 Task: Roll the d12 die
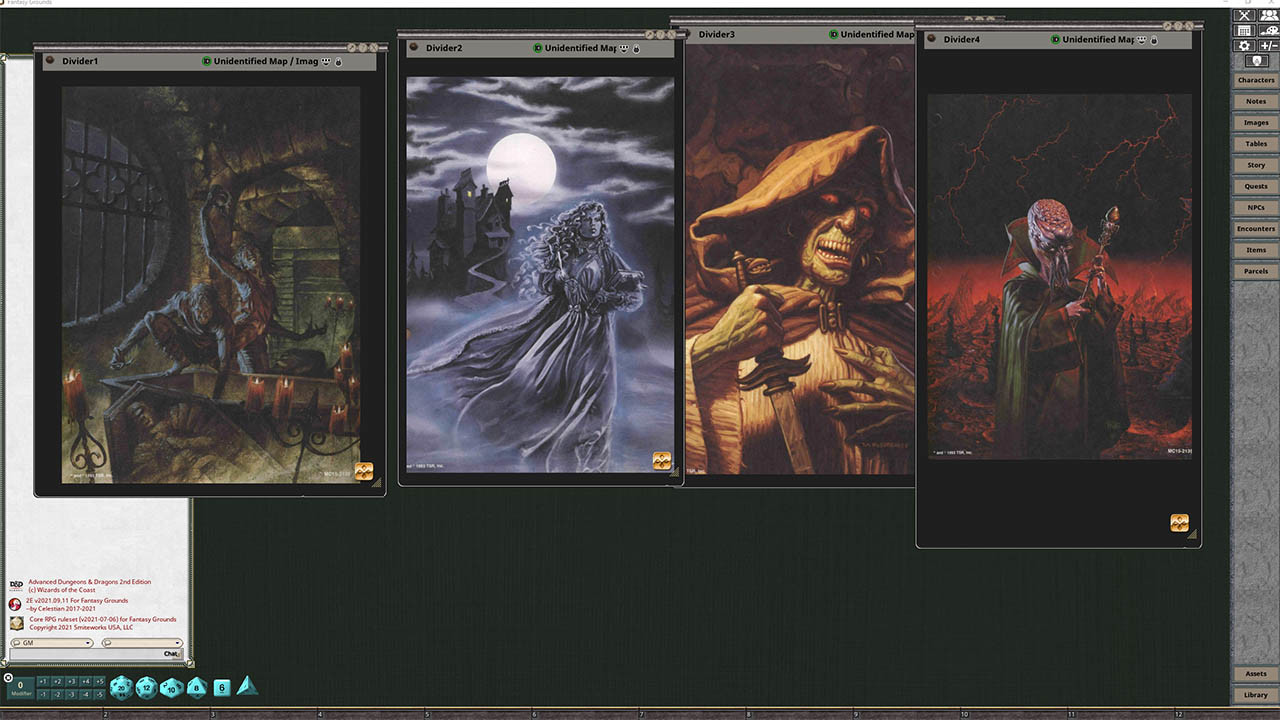[x=147, y=687]
